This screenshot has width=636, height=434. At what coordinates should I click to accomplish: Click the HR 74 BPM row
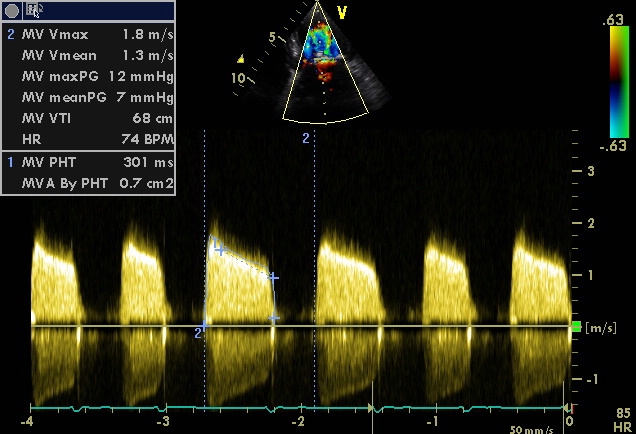(x=97, y=139)
